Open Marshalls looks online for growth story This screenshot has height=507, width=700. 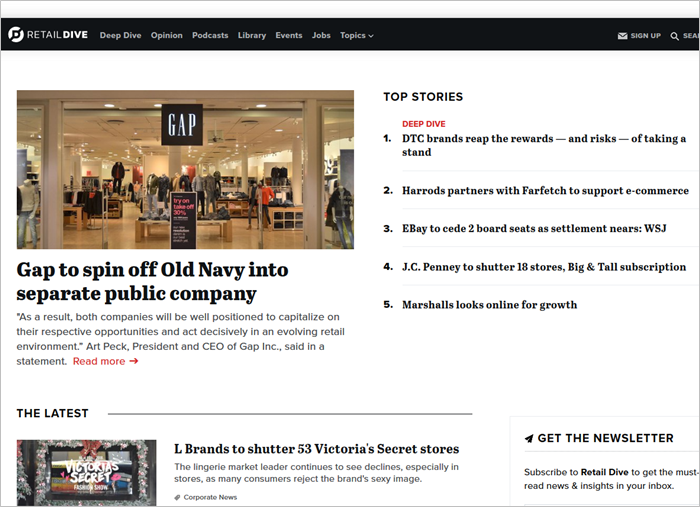tap(489, 305)
